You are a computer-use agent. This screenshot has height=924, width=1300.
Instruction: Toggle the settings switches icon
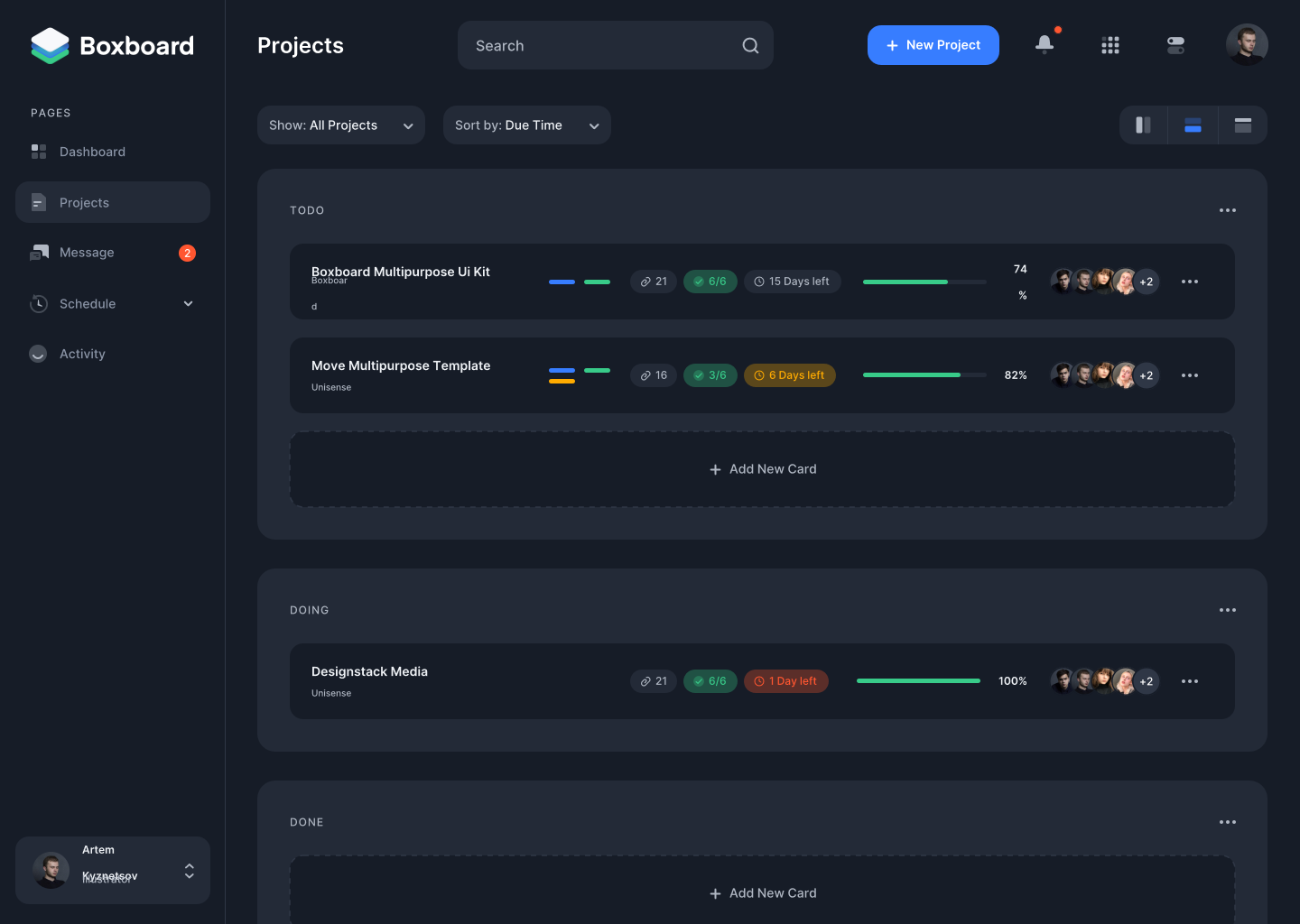[x=1175, y=45]
